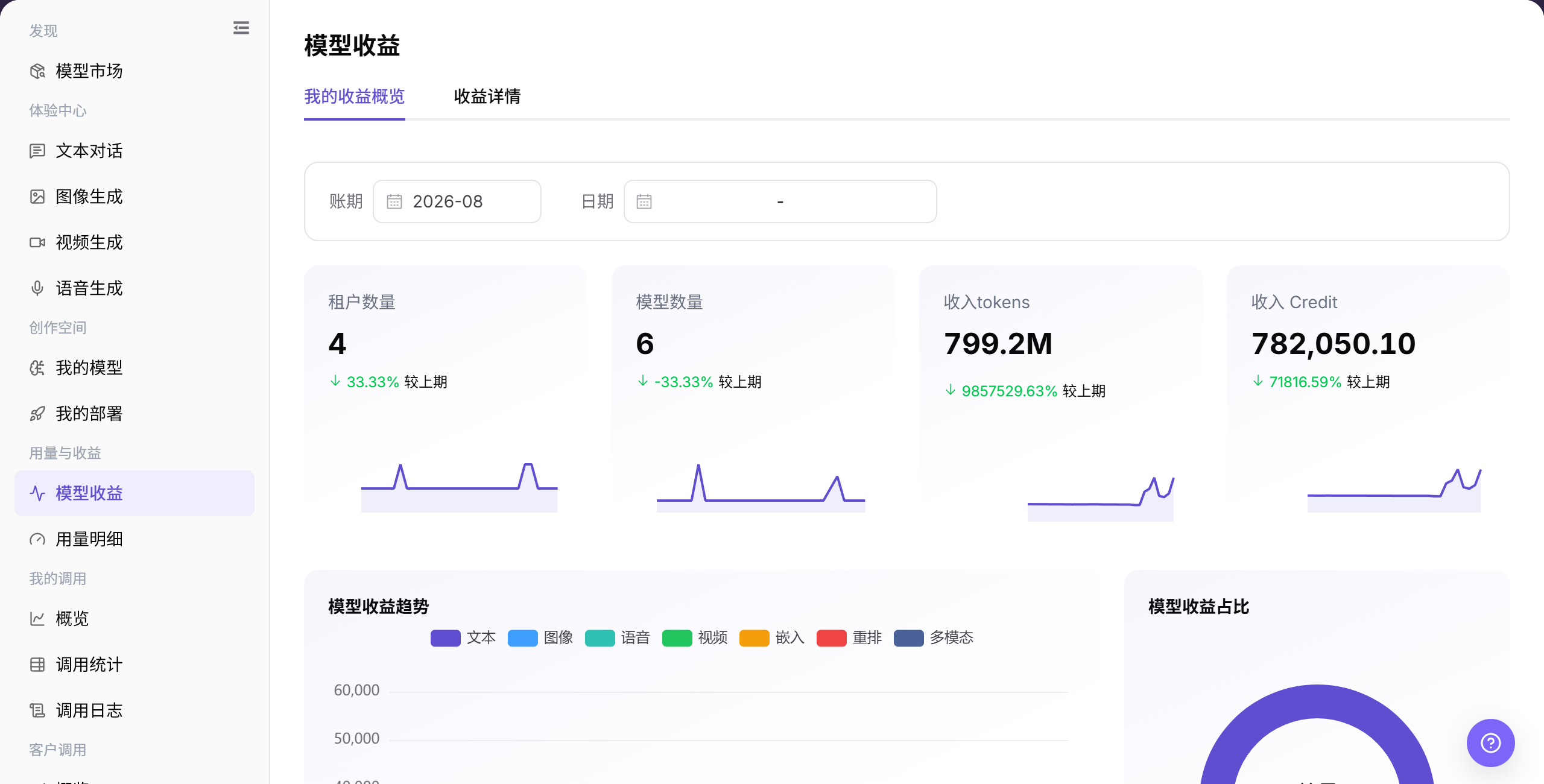
Task: Click the 收入tokens sparkline chart
Action: (x=1101, y=498)
